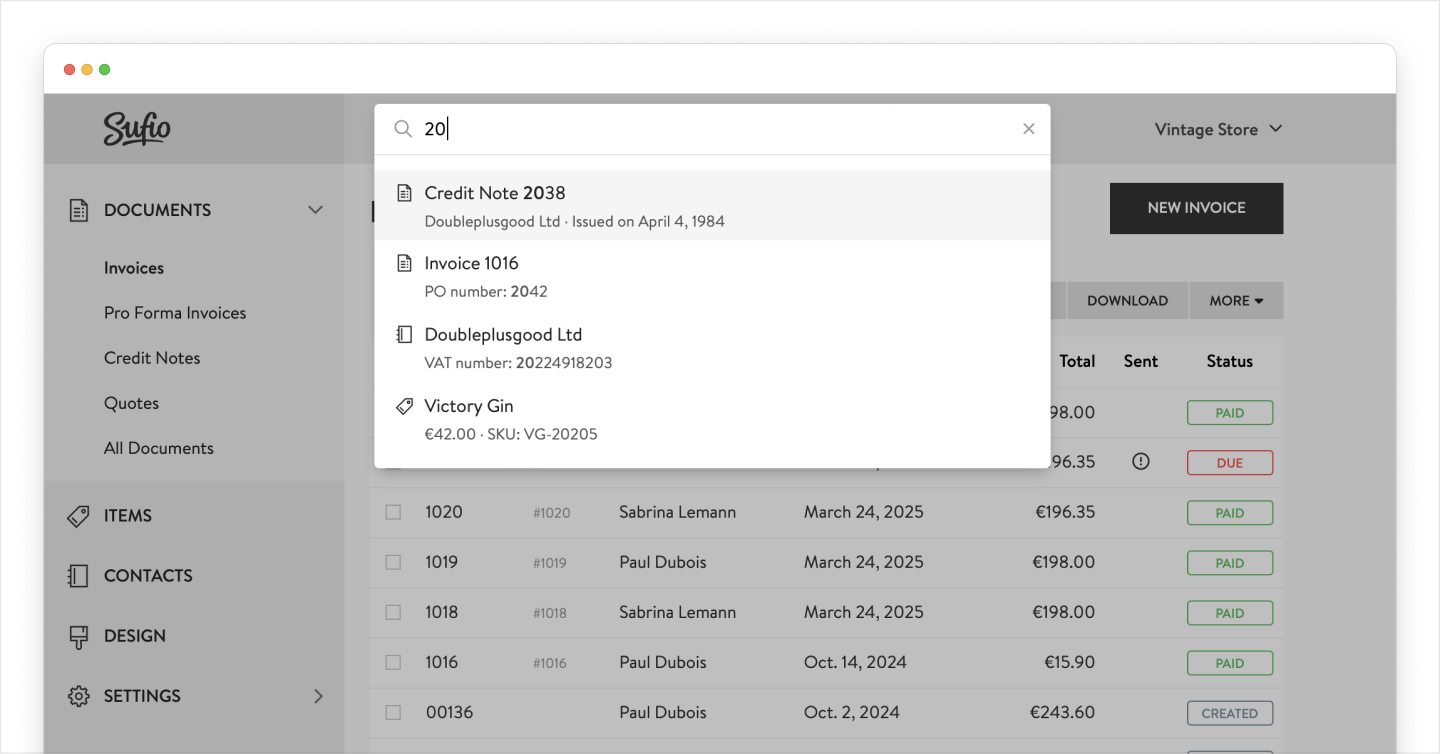
Task: Collapse the Documents section chevron
Action: 315,210
